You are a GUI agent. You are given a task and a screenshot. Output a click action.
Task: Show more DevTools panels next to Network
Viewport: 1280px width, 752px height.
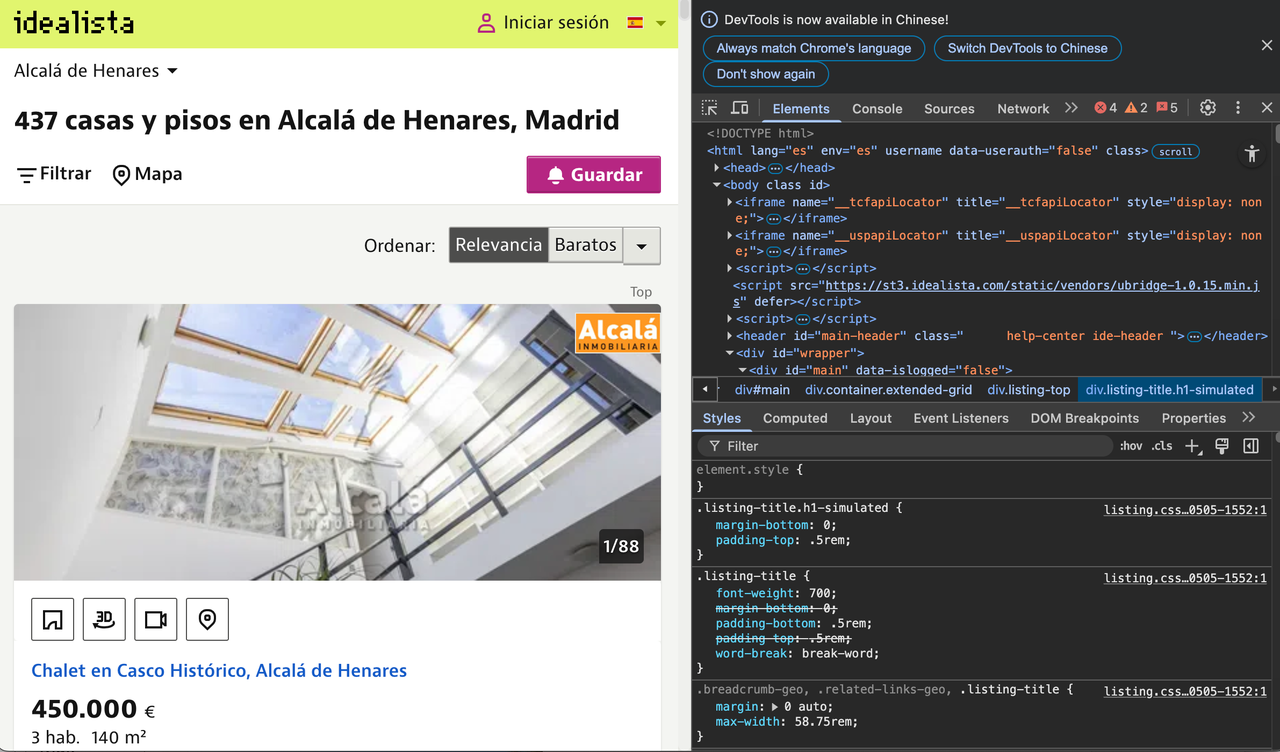pos(1071,108)
